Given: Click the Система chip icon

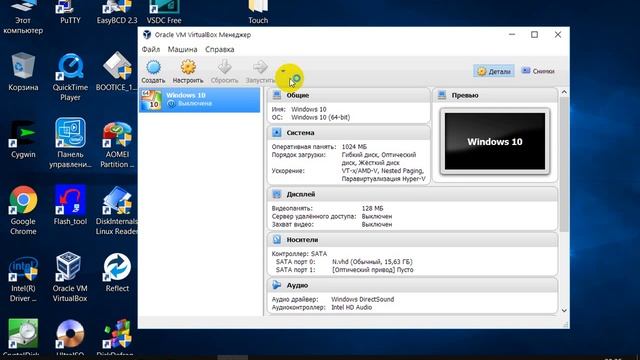Looking at the screenshot, I should tap(277, 133).
